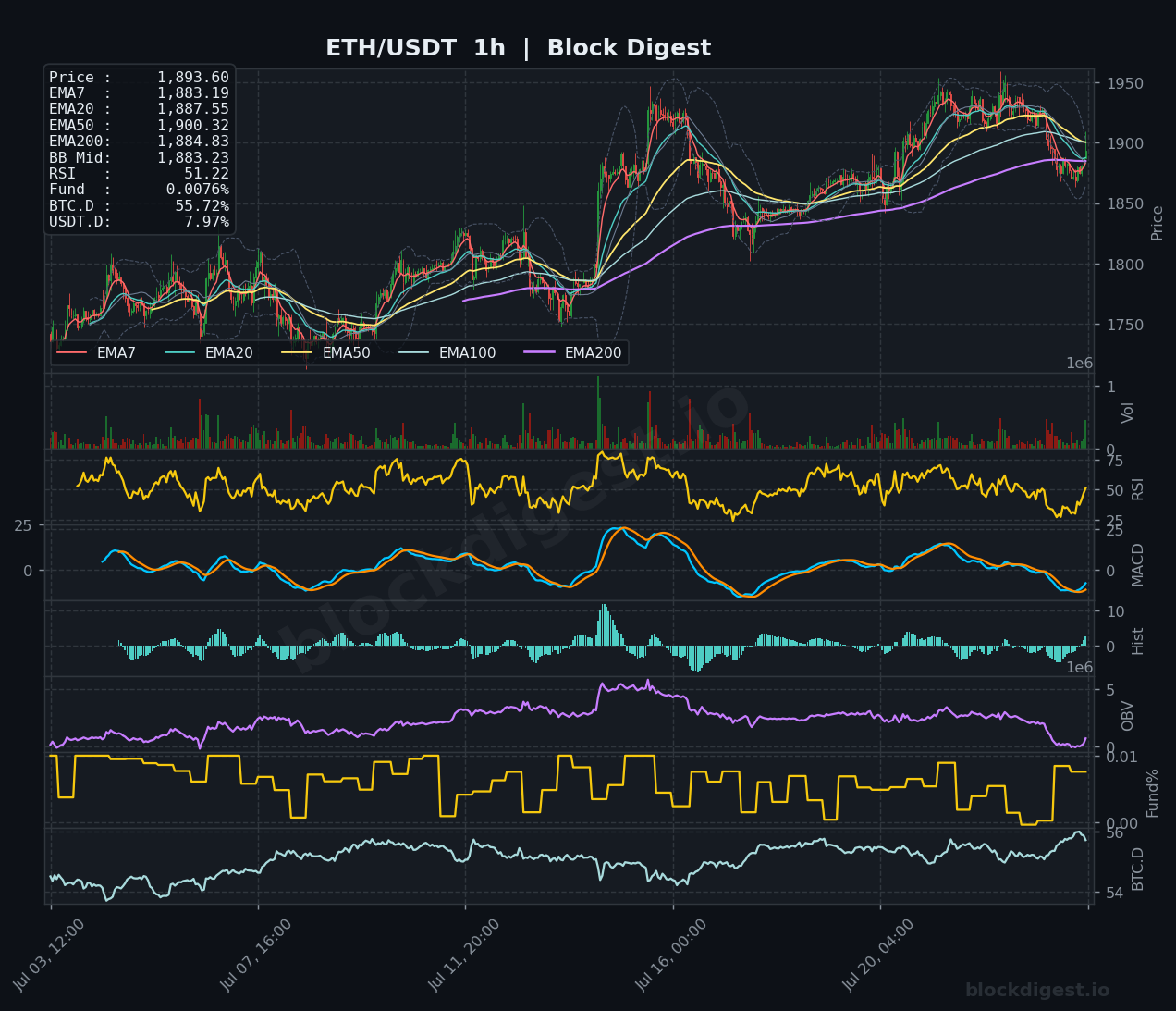
Task: Click the purple EMA200 legend line swatch
Action: coord(539,353)
